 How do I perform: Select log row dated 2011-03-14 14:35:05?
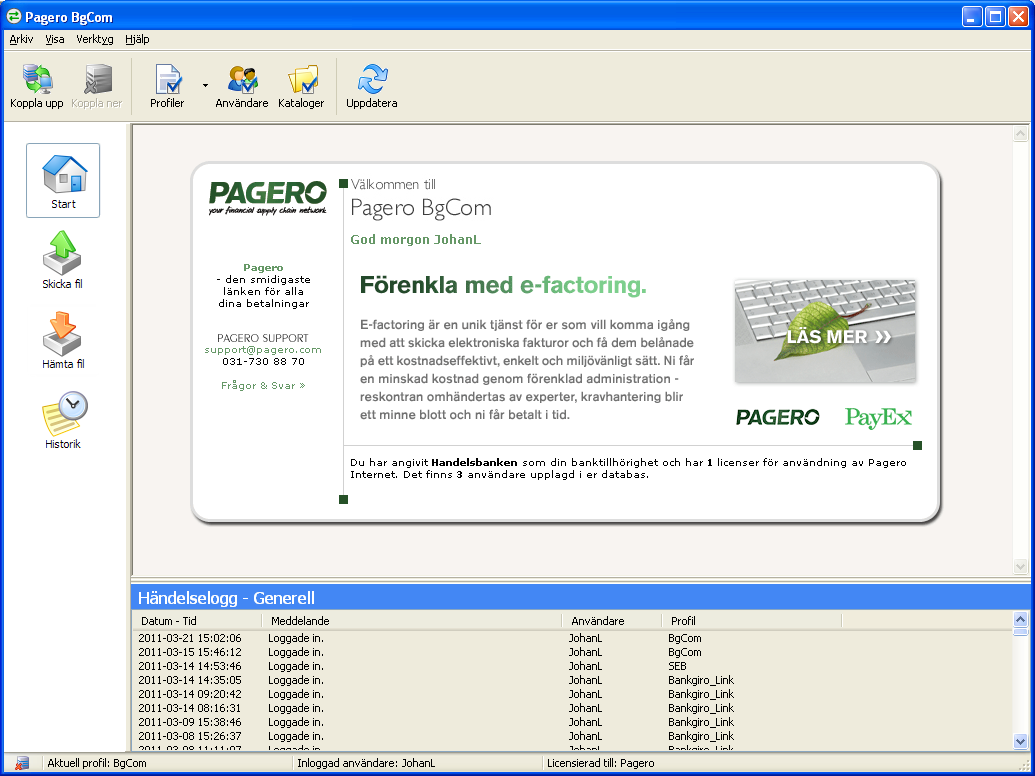[x=572, y=680]
